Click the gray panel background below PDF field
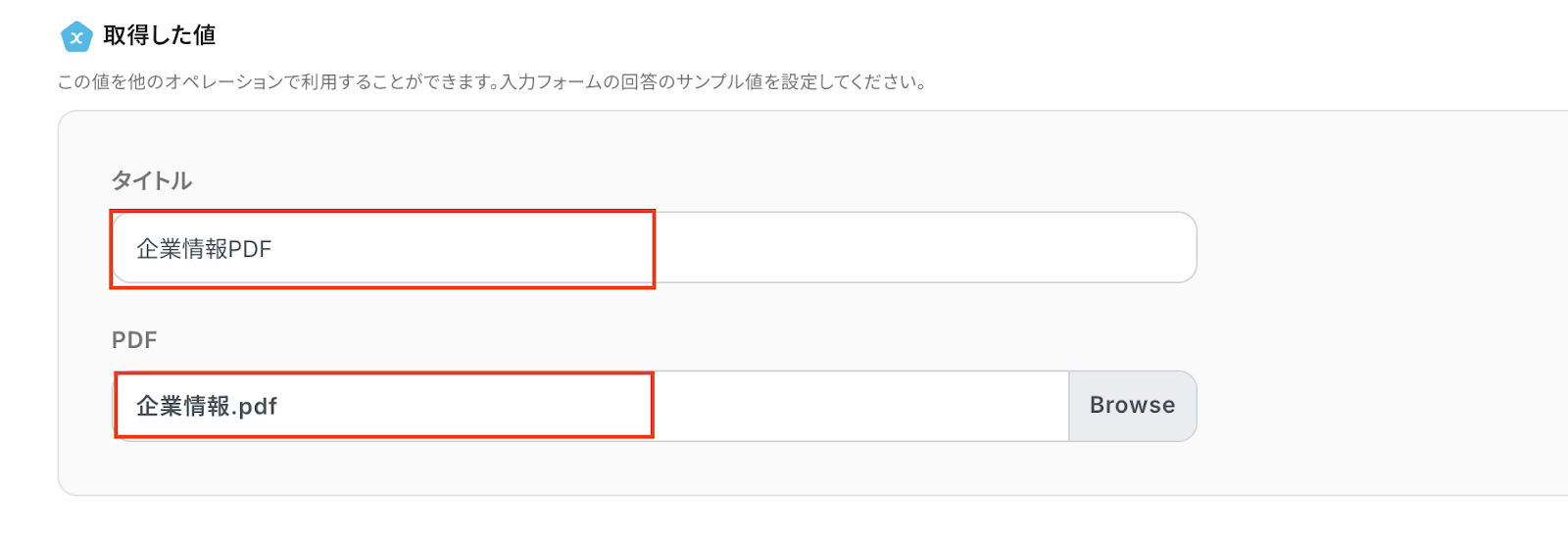This screenshot has width=1568, height=547. (x=627, y=469)
